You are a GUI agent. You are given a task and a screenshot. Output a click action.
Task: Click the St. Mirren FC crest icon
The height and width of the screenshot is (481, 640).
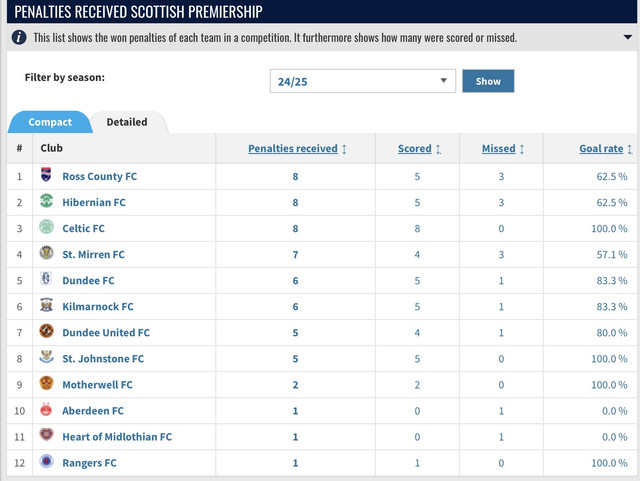46,253
